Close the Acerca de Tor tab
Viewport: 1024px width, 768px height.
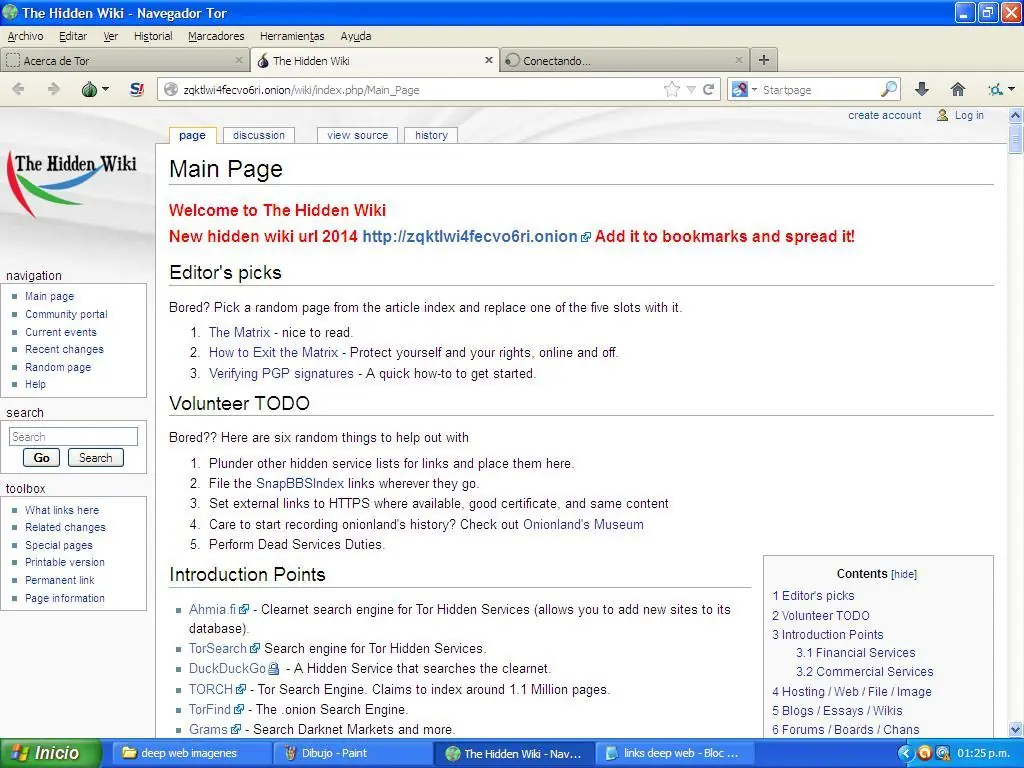click(239, 60)
